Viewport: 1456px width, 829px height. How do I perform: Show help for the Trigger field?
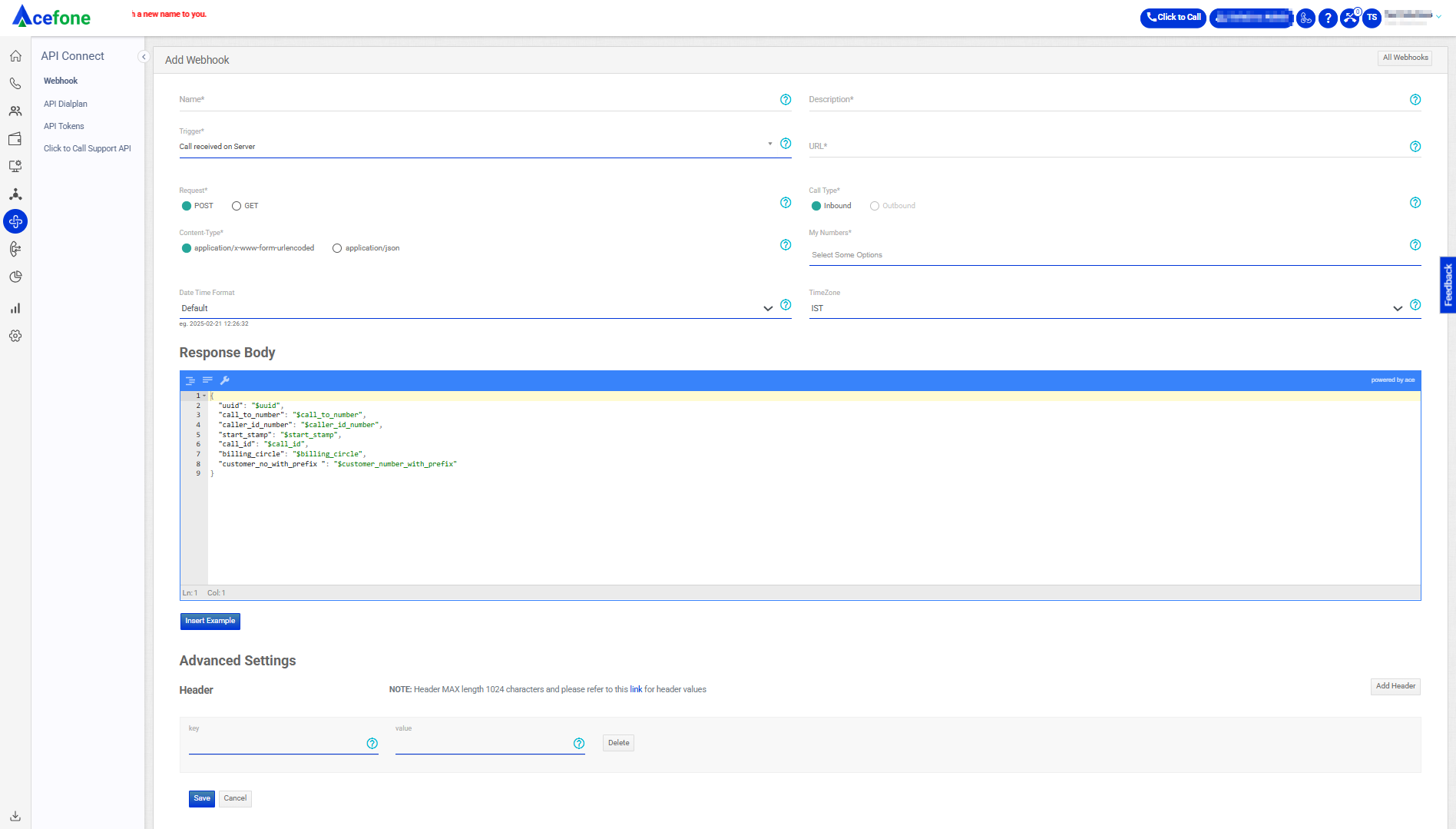coord(786,144)
